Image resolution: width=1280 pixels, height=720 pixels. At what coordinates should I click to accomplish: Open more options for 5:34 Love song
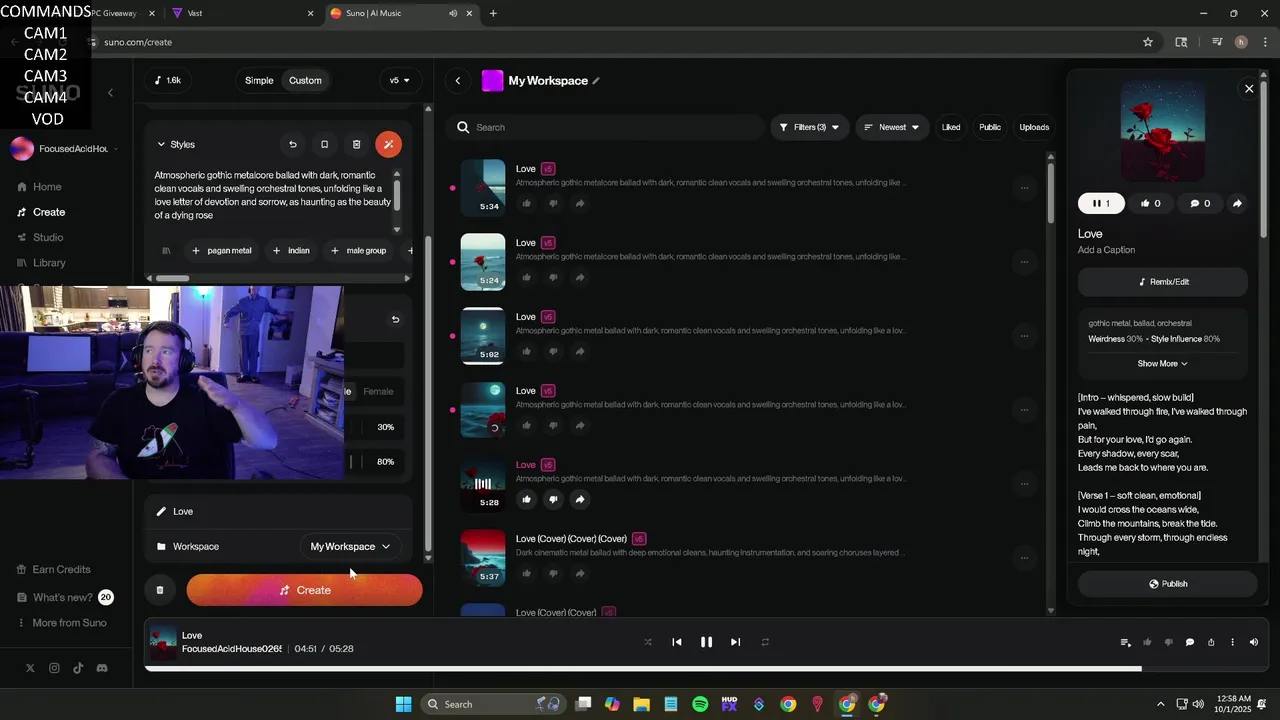[x=1024, y=188]
